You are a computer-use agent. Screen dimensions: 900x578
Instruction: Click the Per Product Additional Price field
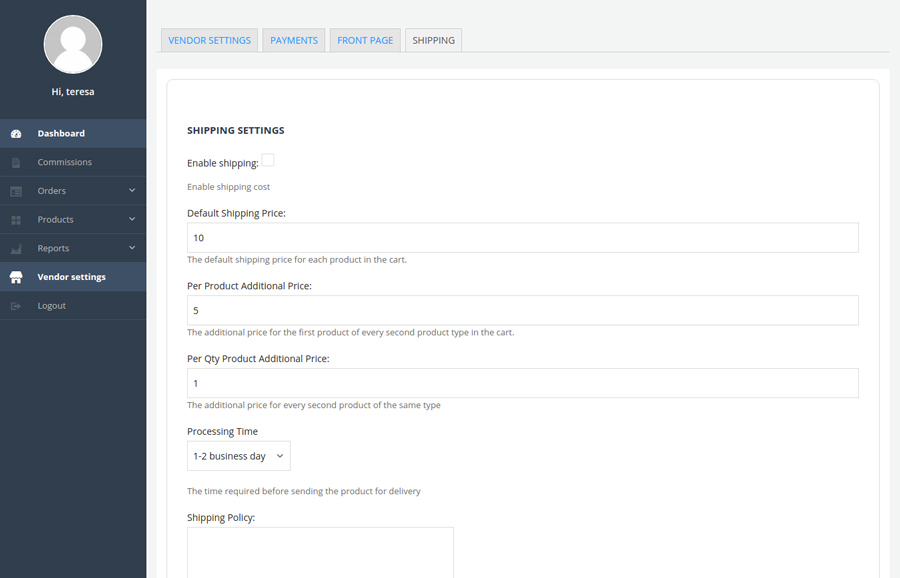point(522,310)
